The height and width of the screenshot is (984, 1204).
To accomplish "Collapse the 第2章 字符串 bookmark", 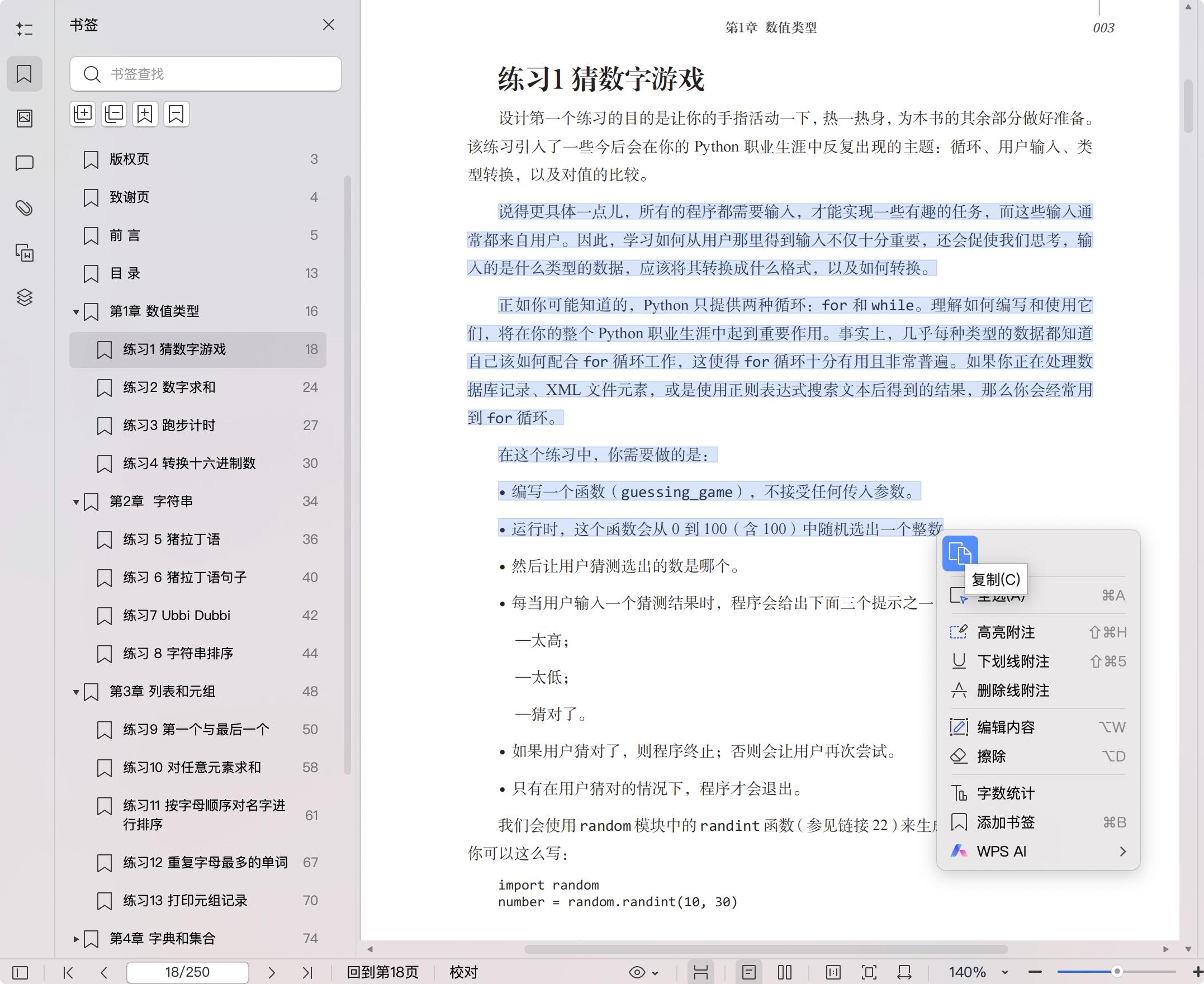I will pyautogui.click(x=76, y=502).
